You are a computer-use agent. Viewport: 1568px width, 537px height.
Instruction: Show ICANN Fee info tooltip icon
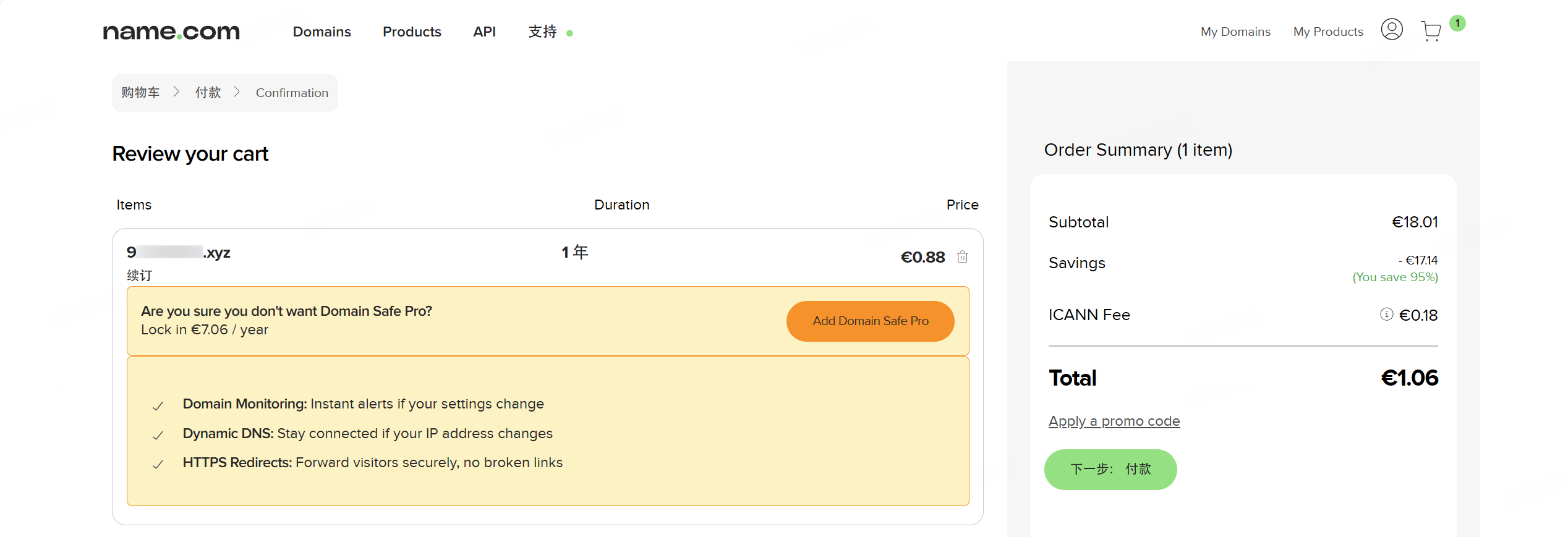[x=1387, y=315]
